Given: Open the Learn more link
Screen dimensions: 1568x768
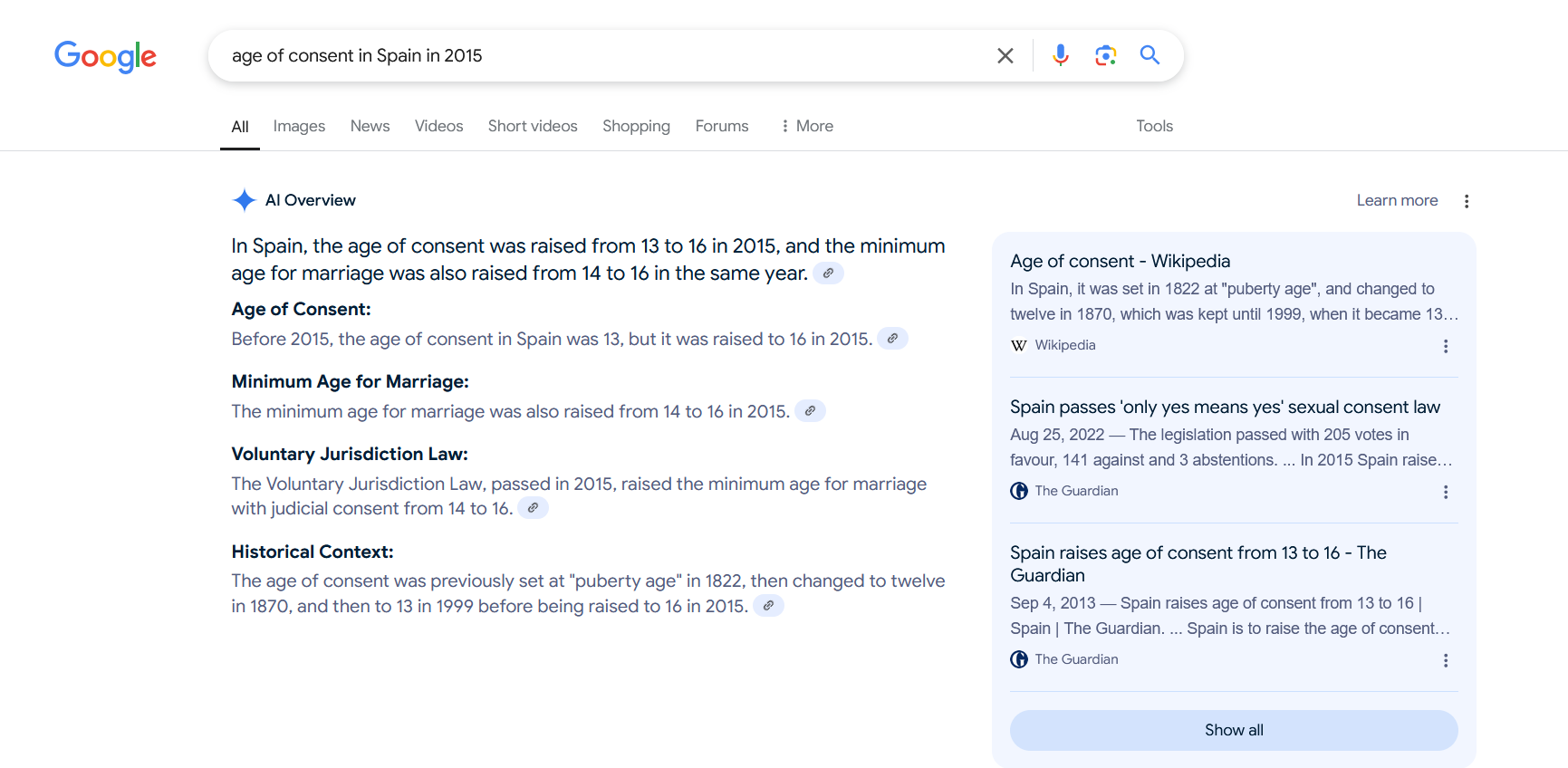Looking at the screenshot, I should click(x=1396, y=200).
